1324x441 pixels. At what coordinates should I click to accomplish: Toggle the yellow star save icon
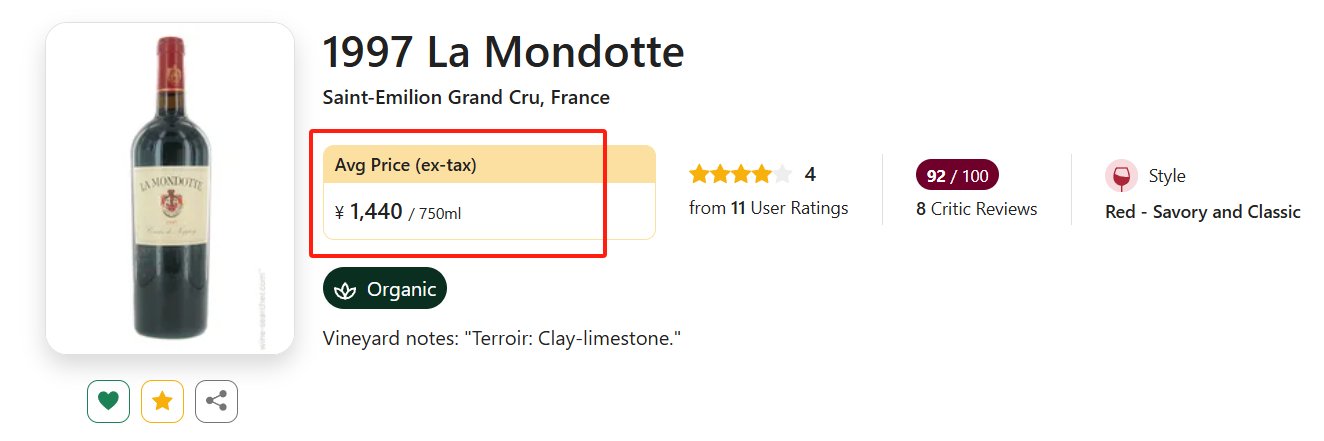point(162,402)
